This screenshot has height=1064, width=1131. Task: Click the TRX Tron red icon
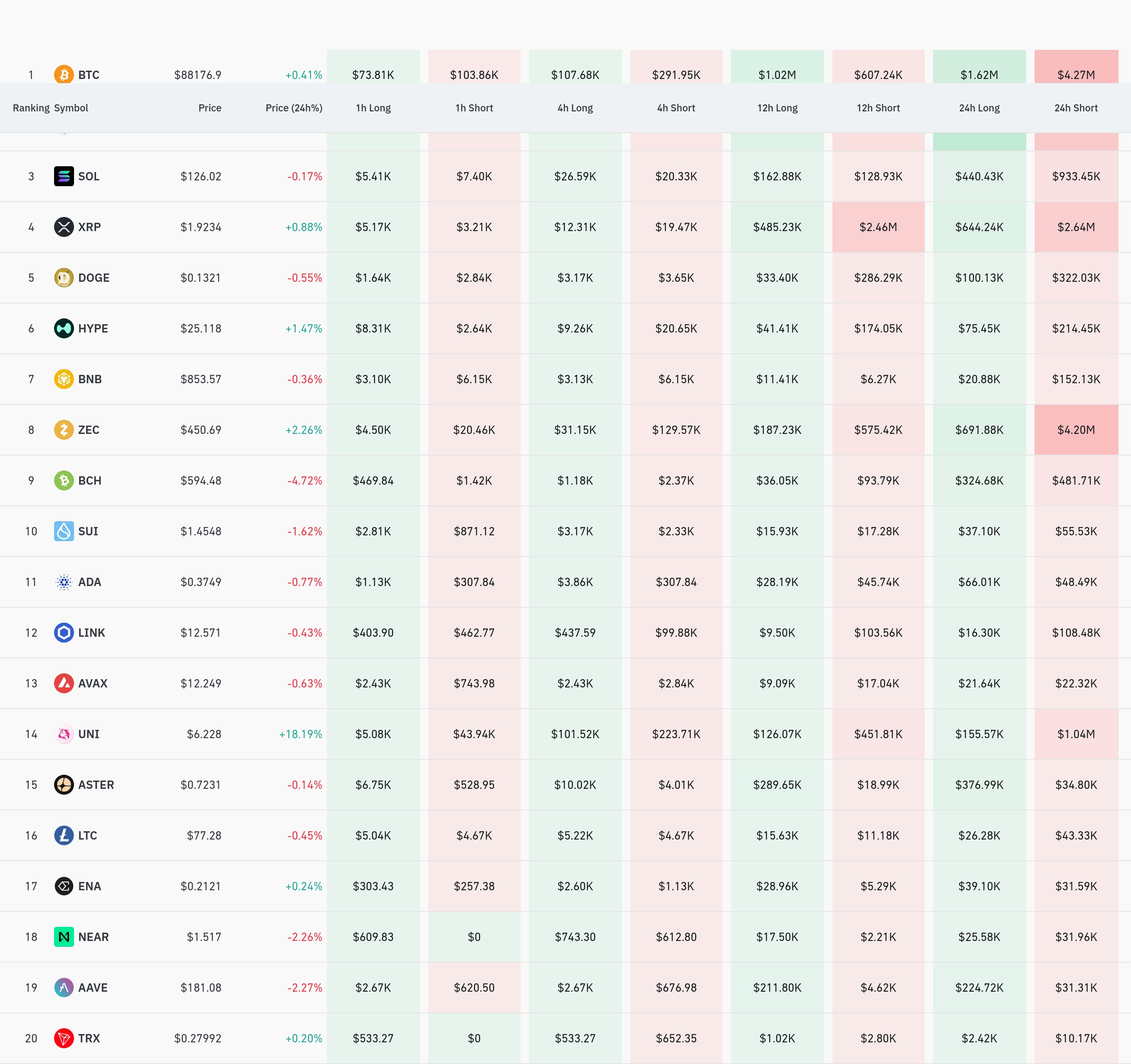point(64,1038)
